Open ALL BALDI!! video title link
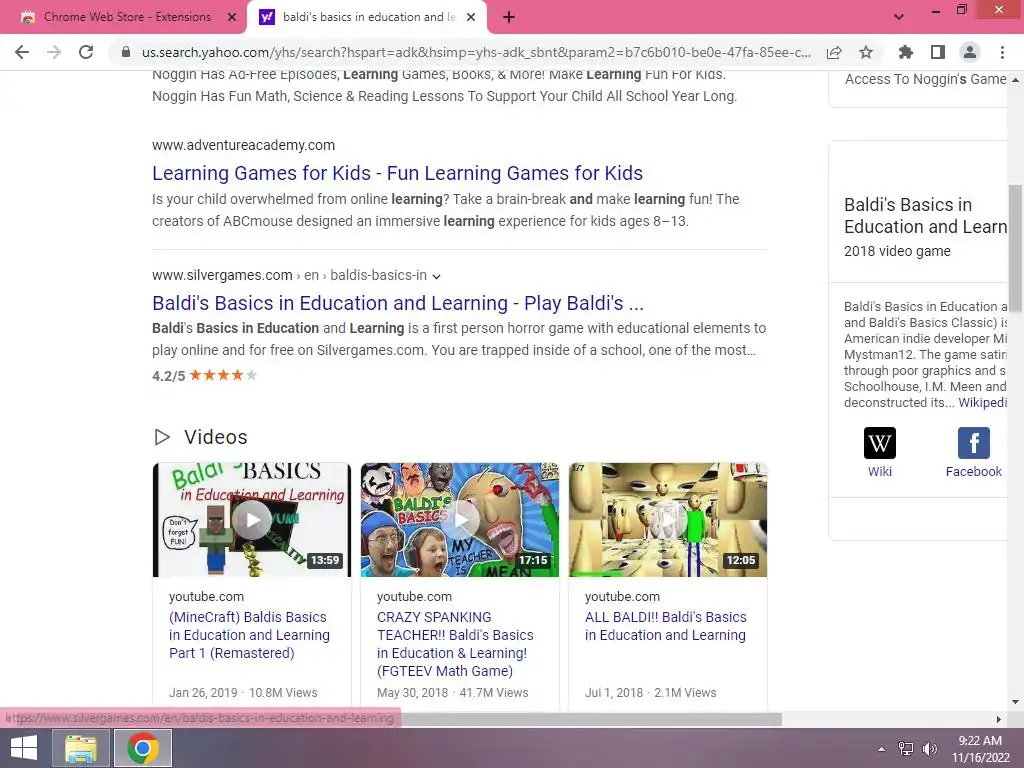 665,626
